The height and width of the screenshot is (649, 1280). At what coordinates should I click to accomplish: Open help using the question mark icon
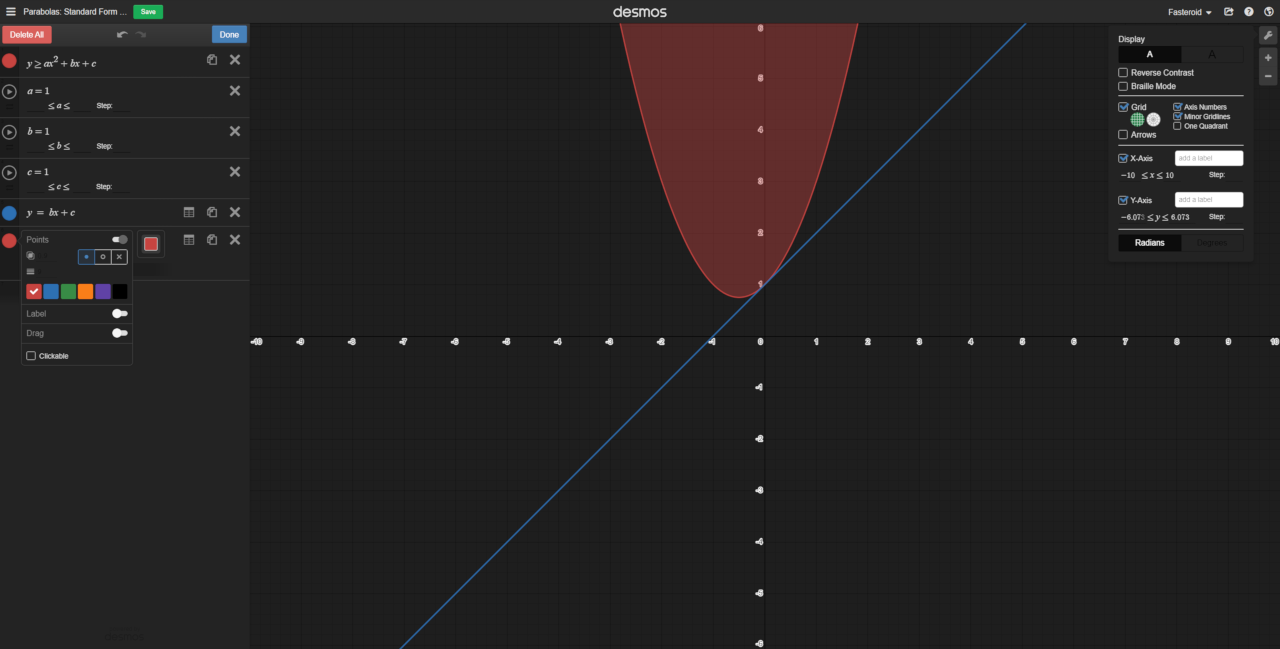[1249, 12]
